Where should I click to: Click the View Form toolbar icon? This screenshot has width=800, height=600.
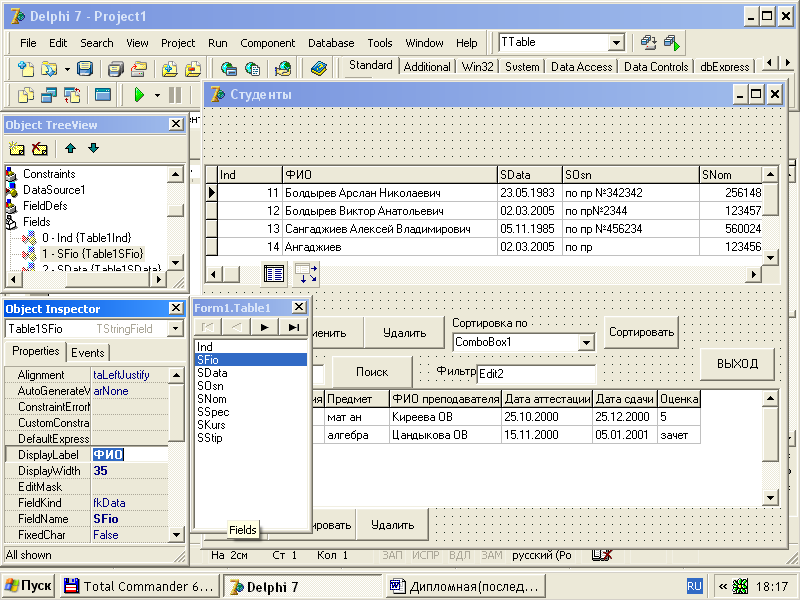pyautogui.click(x=49, y=94)
